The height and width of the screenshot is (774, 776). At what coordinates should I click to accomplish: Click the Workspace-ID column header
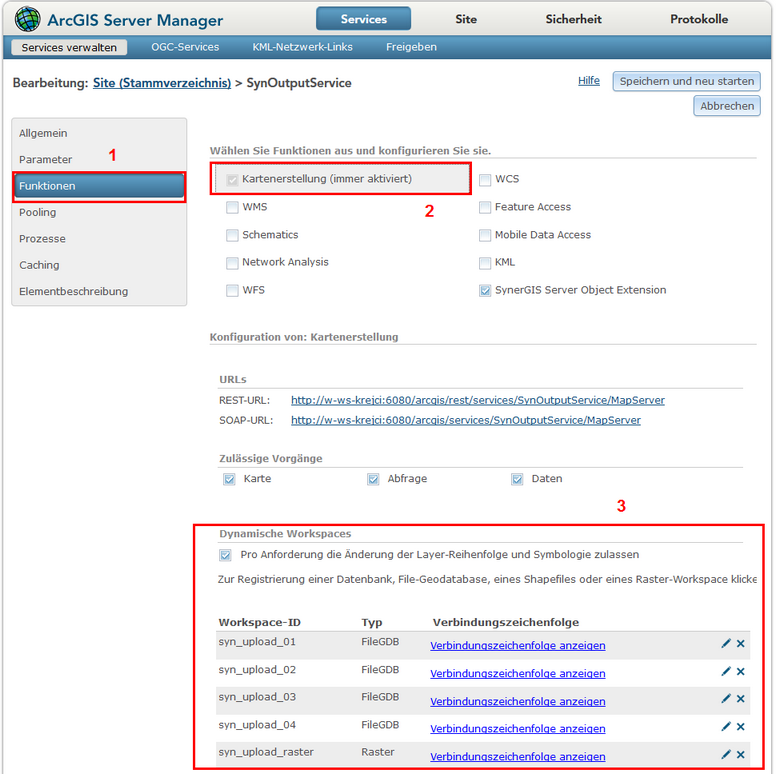(x=259, y=622)
